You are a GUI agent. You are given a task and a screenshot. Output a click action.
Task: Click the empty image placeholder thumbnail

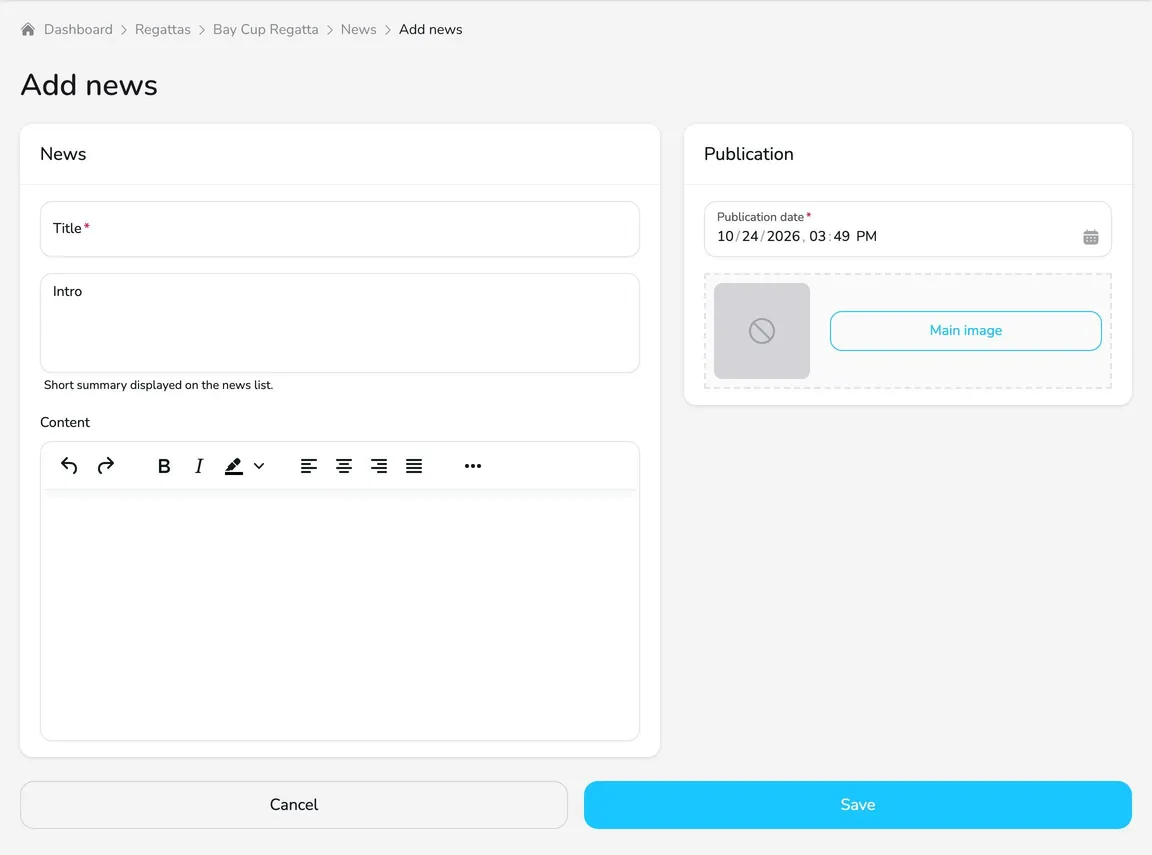pyautogui.click(x=762, y=331)
